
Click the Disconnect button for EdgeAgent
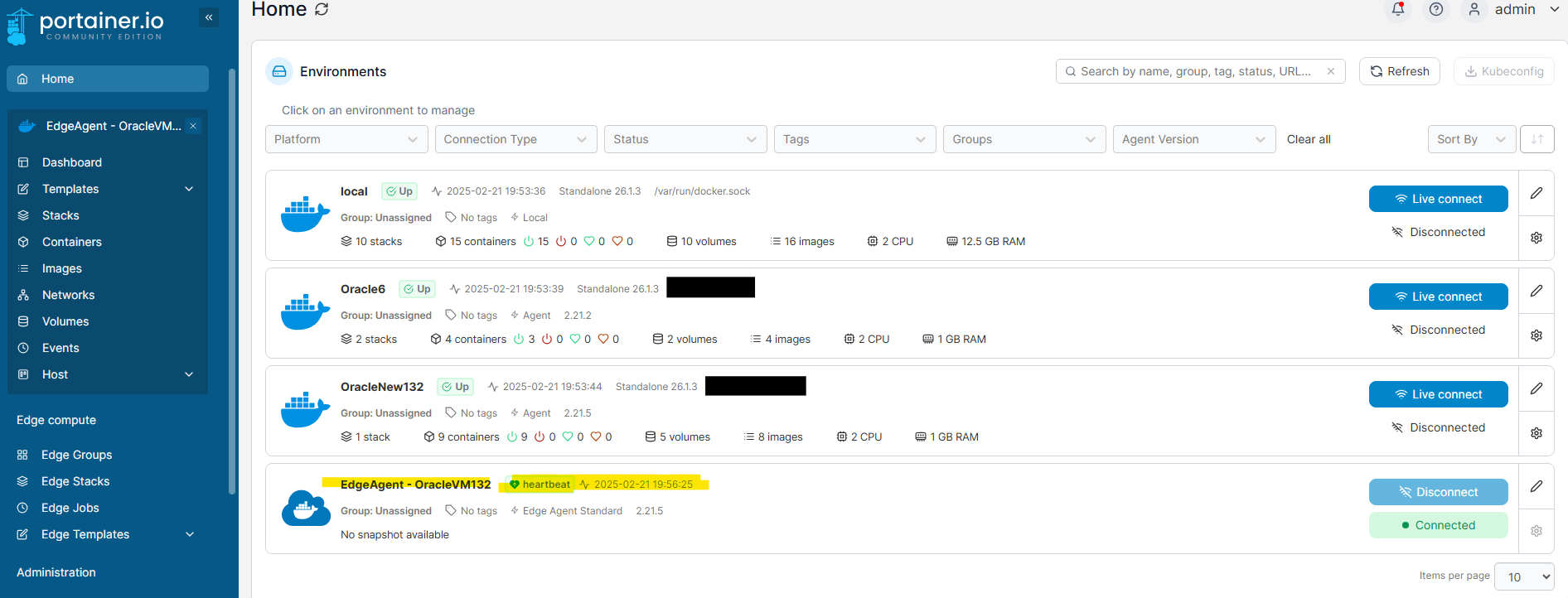pyautogui.click(x=1438, y=492)
